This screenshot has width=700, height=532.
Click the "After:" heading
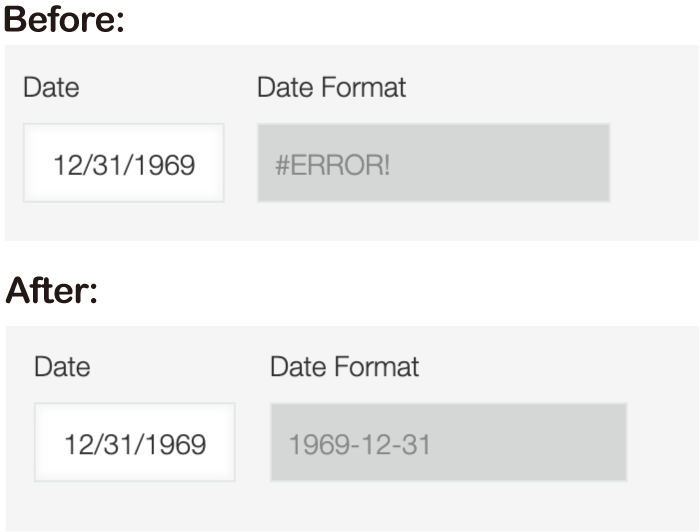[x=51, y=292]
